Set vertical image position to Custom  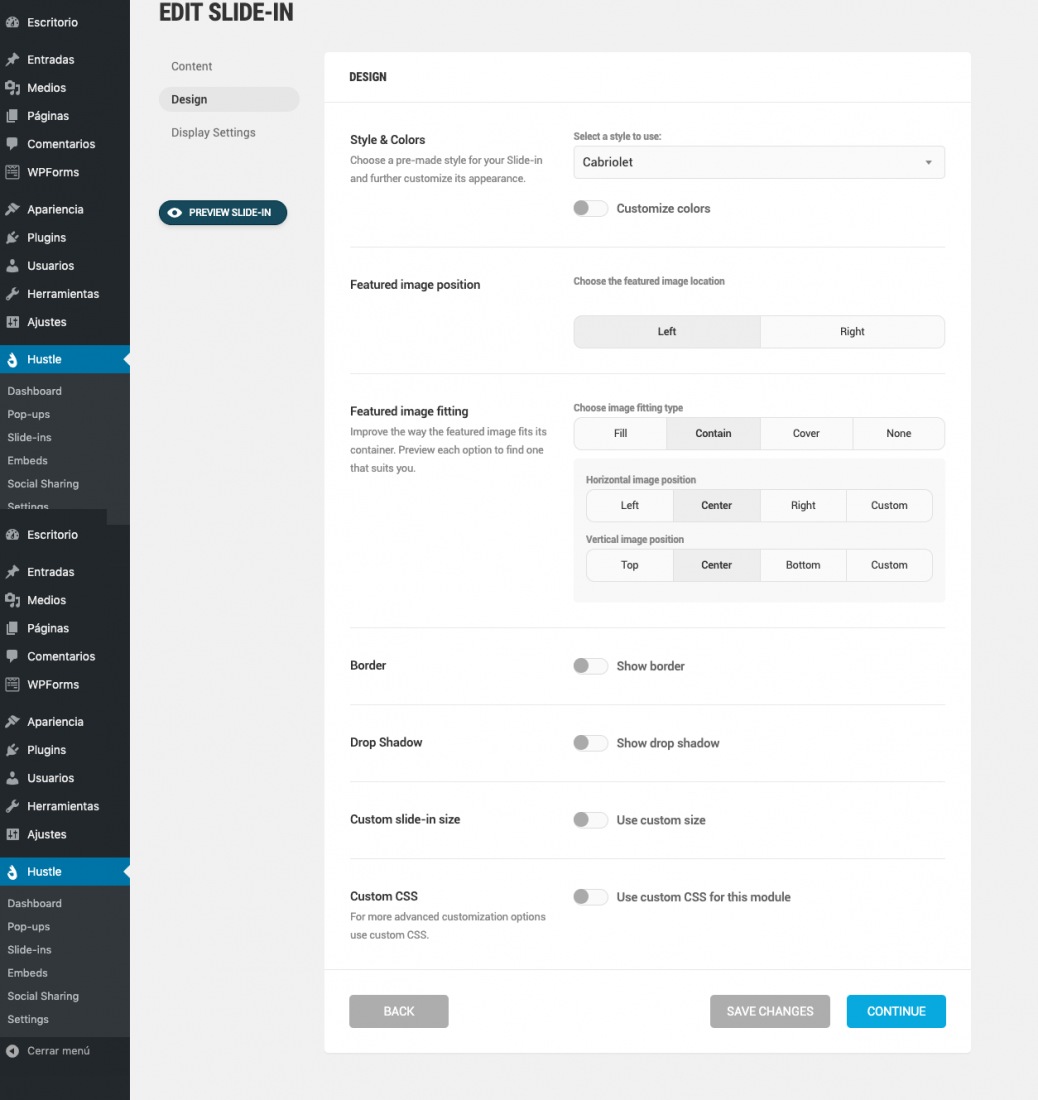[x=889, y=565]
